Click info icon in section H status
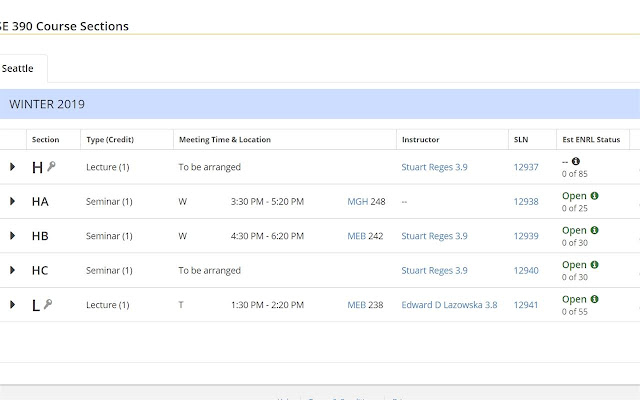The height and width of the screenshot is (400, 640). pyautogui.click(x=576, y=161)
